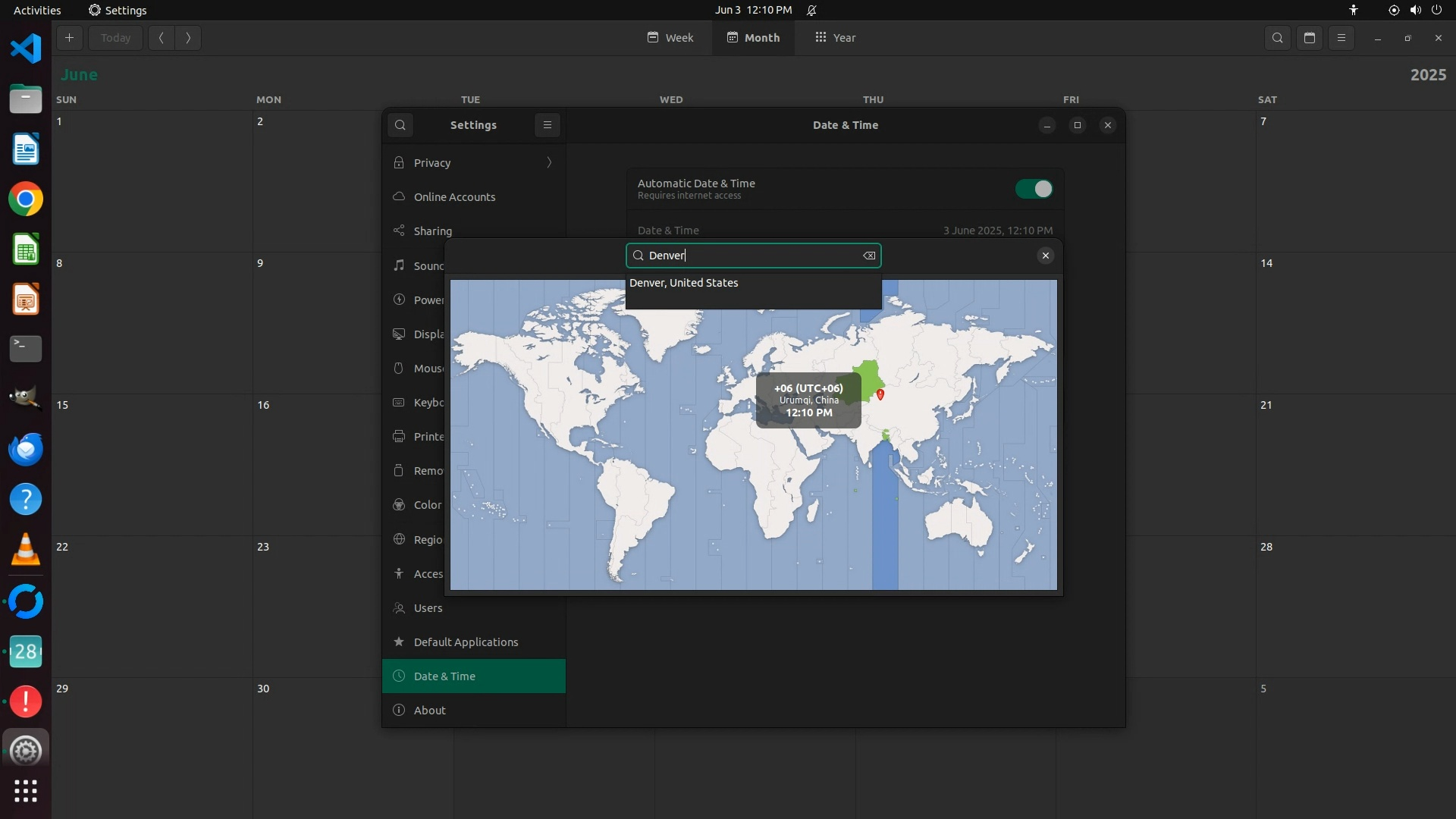The height and width of the screenshot is (819, 1456).
Task: Go to the previous month
Action: coord(162,38)
